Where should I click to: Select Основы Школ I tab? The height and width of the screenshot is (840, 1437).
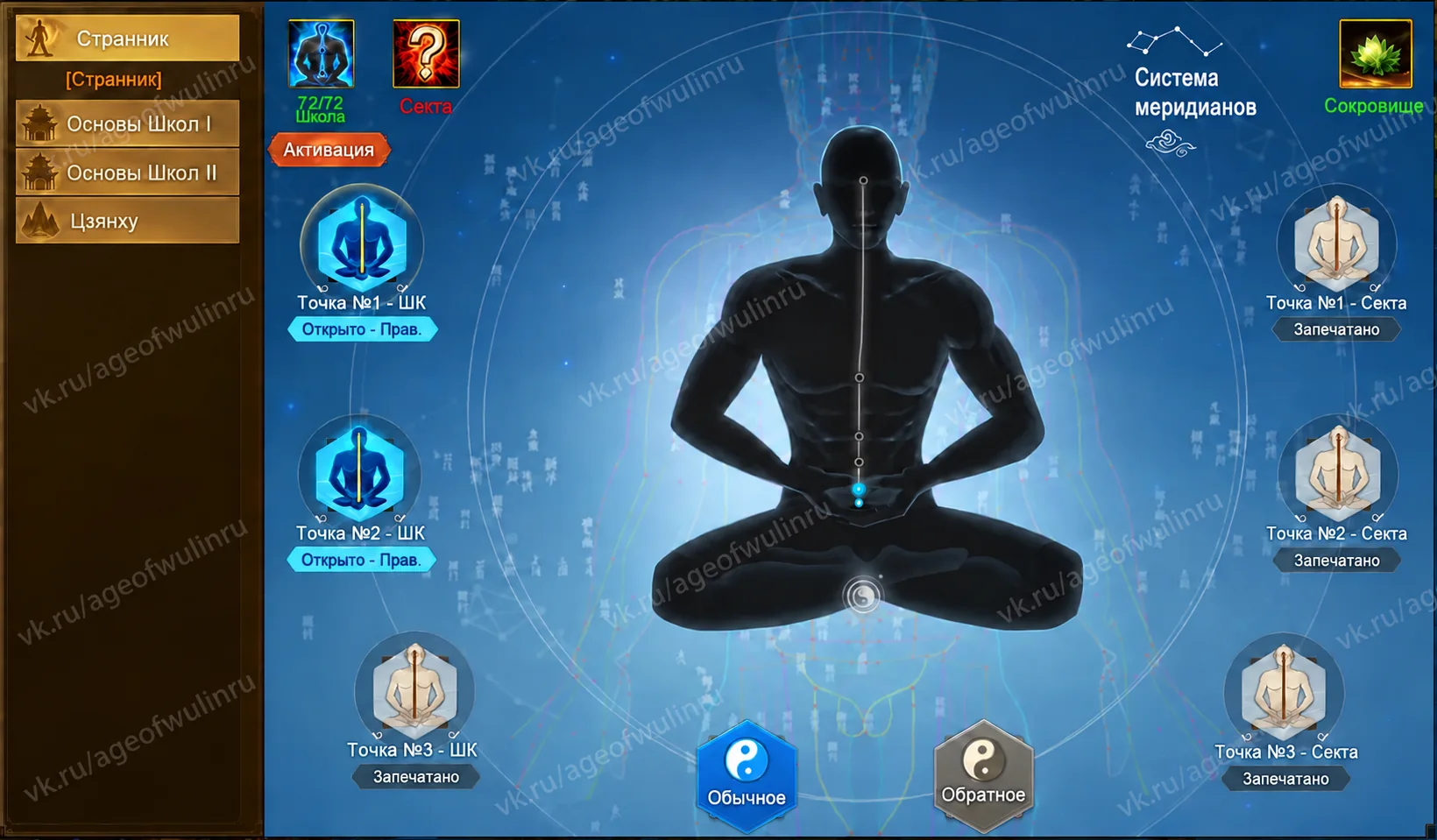pos(127,124)
